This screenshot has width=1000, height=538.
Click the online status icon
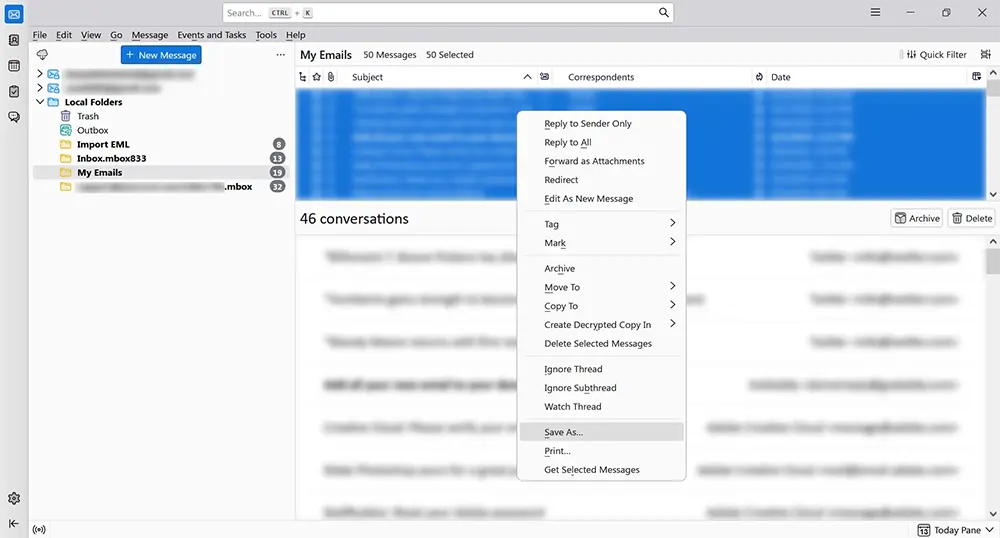(x=40, y=530)
